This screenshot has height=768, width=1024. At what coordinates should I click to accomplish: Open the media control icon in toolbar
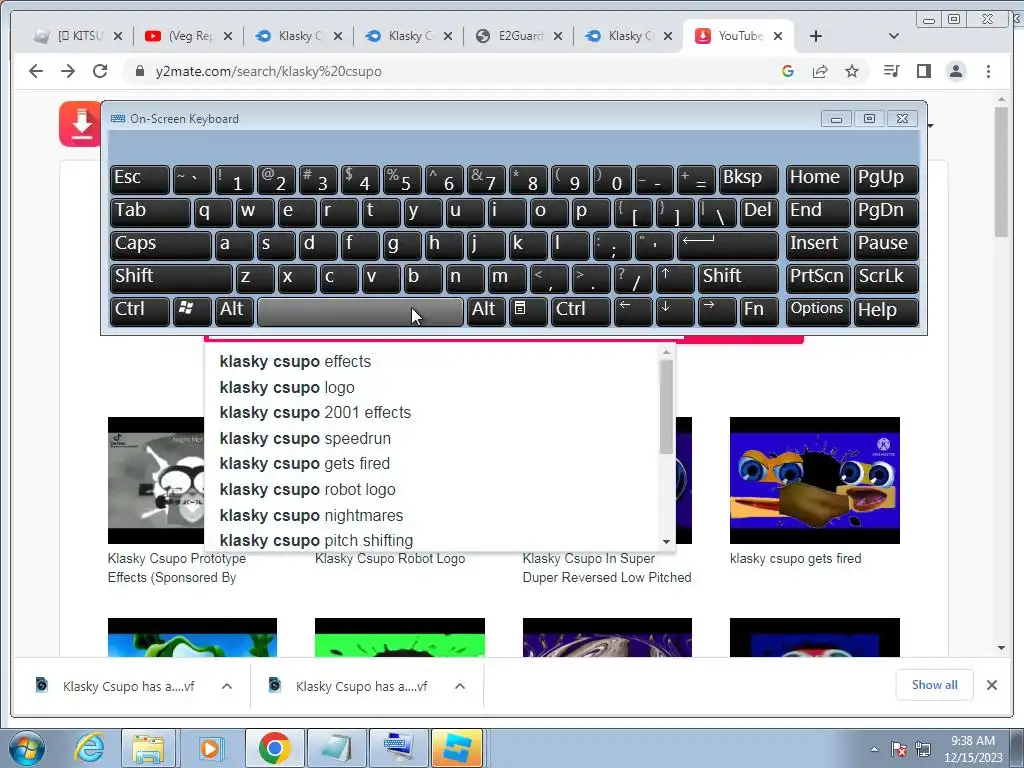pyautogui.click(x=891, y=71)
